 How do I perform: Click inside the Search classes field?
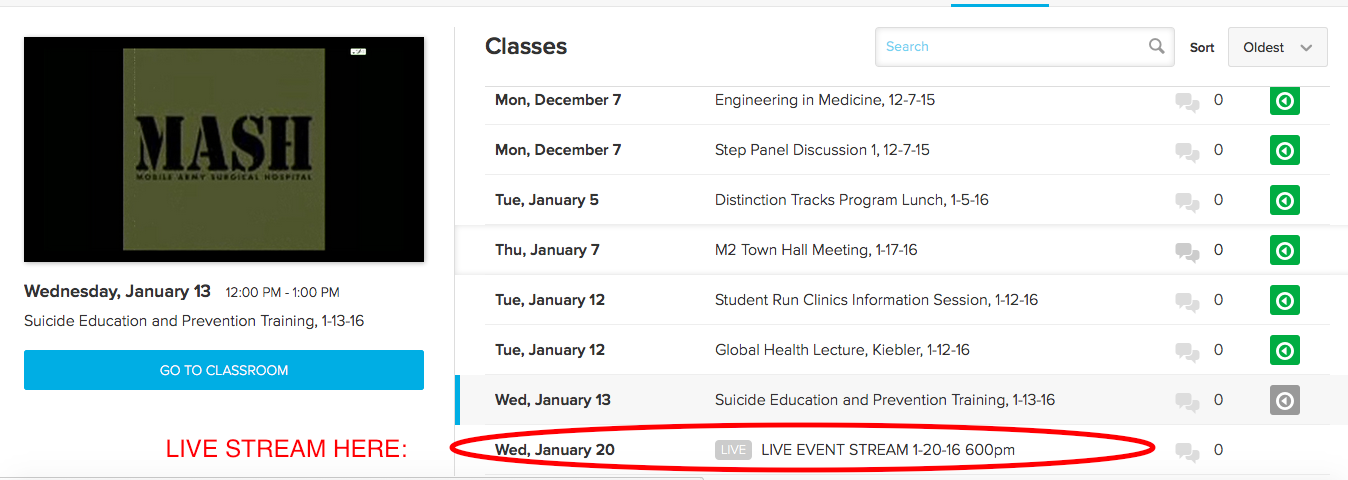(x=1010, y=47)
